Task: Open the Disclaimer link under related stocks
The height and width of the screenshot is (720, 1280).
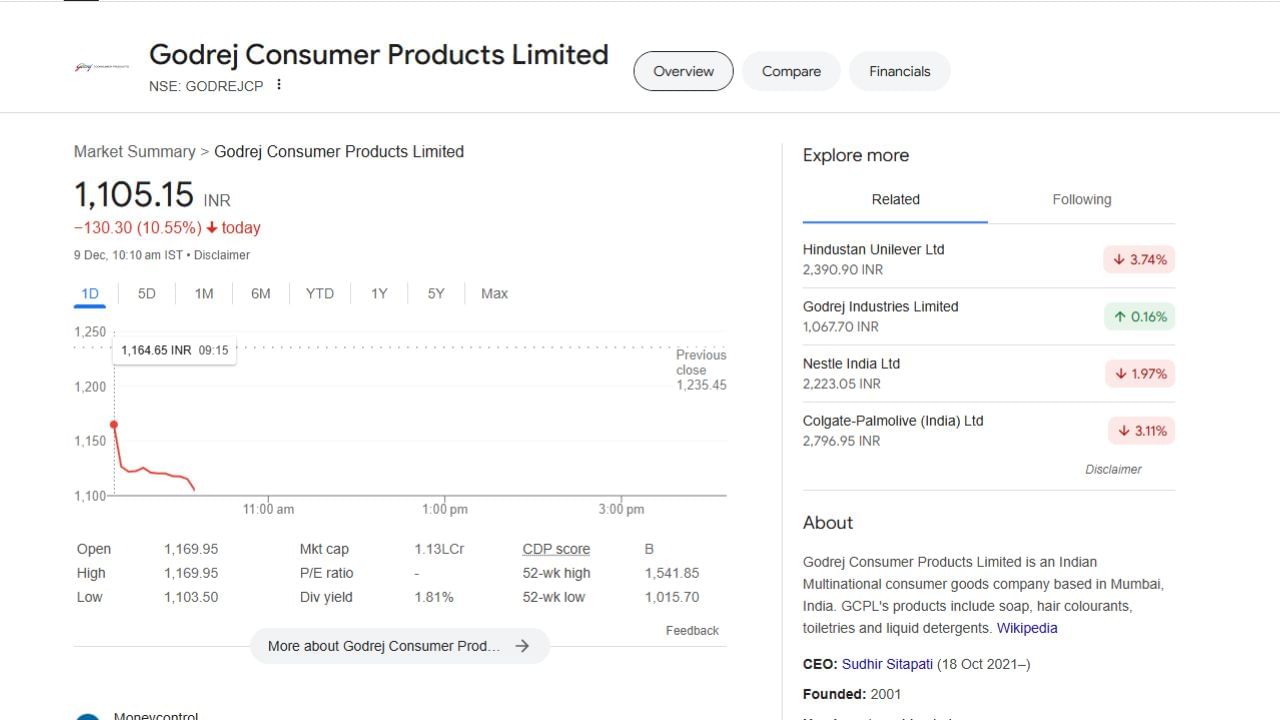Action: pyautogui.click(x=1113, y=469)
